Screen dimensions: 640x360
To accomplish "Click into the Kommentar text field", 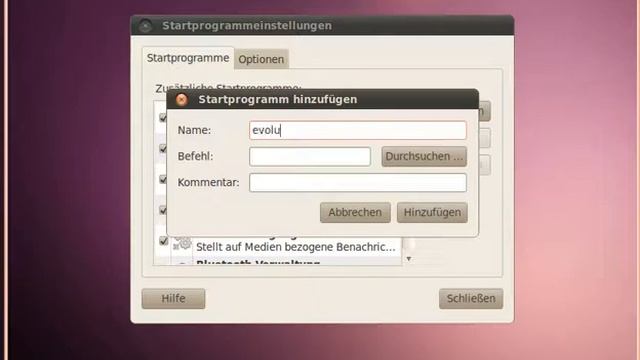I will (358, 182).
